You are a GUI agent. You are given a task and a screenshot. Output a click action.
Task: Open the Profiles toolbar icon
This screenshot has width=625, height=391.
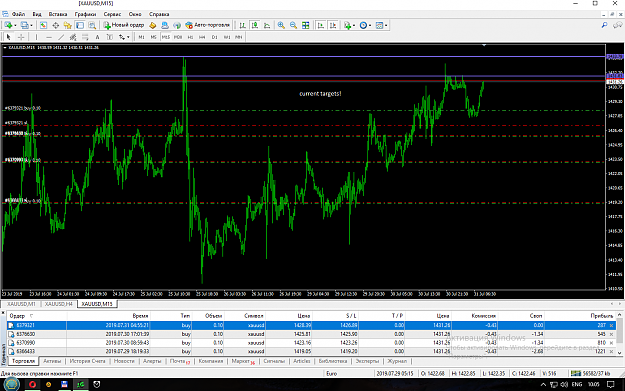[x=25, y=25]
